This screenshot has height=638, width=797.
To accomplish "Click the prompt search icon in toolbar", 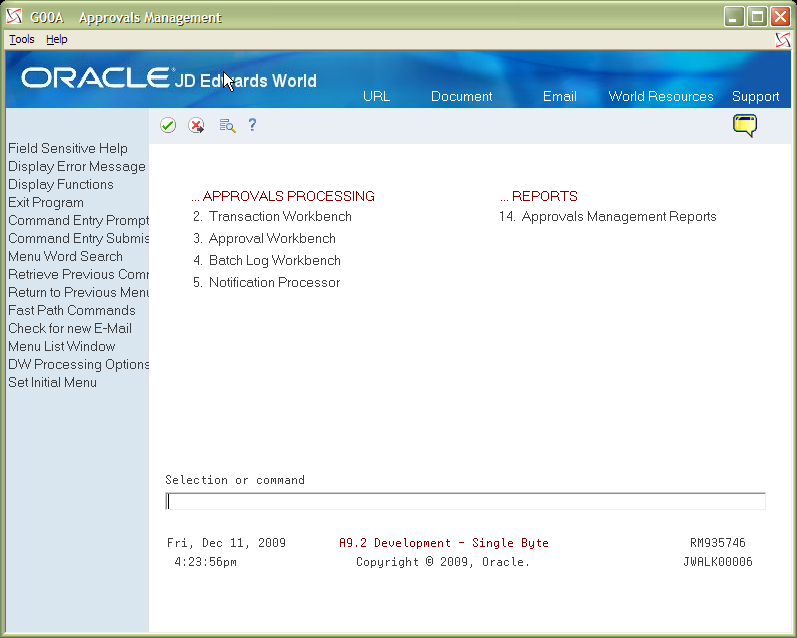I will pyautogui.click(x=227, y=125).
